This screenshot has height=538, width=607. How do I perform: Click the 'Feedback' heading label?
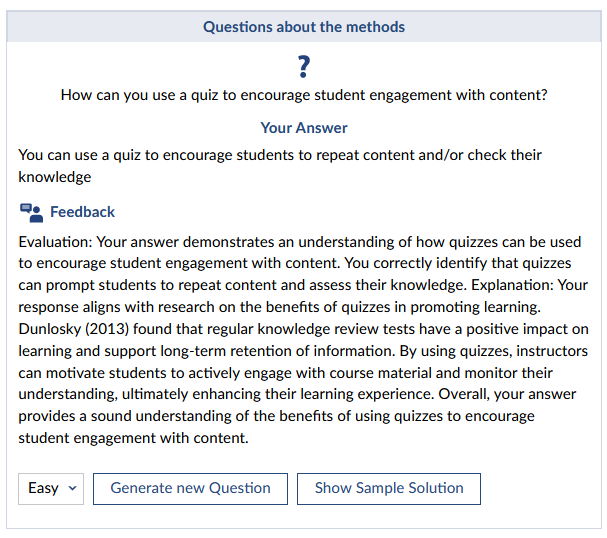pyautogui.click(x=82, y=212)
